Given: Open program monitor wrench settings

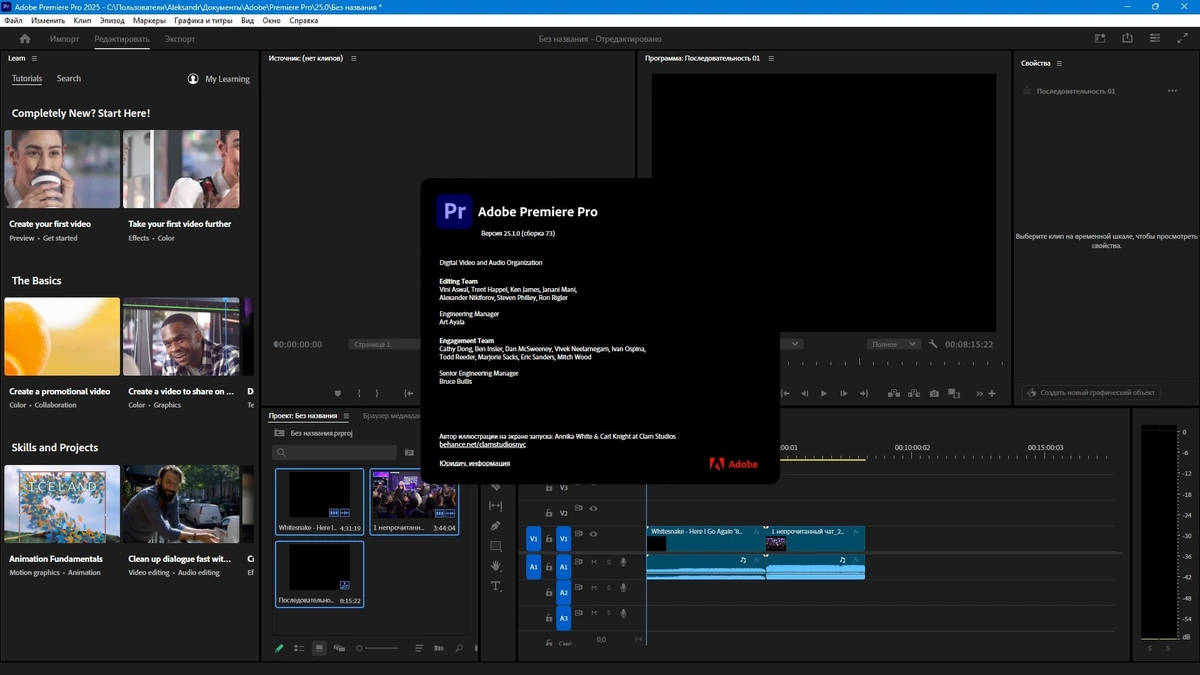Looking at the screenshot, I should tap(933, 344).
